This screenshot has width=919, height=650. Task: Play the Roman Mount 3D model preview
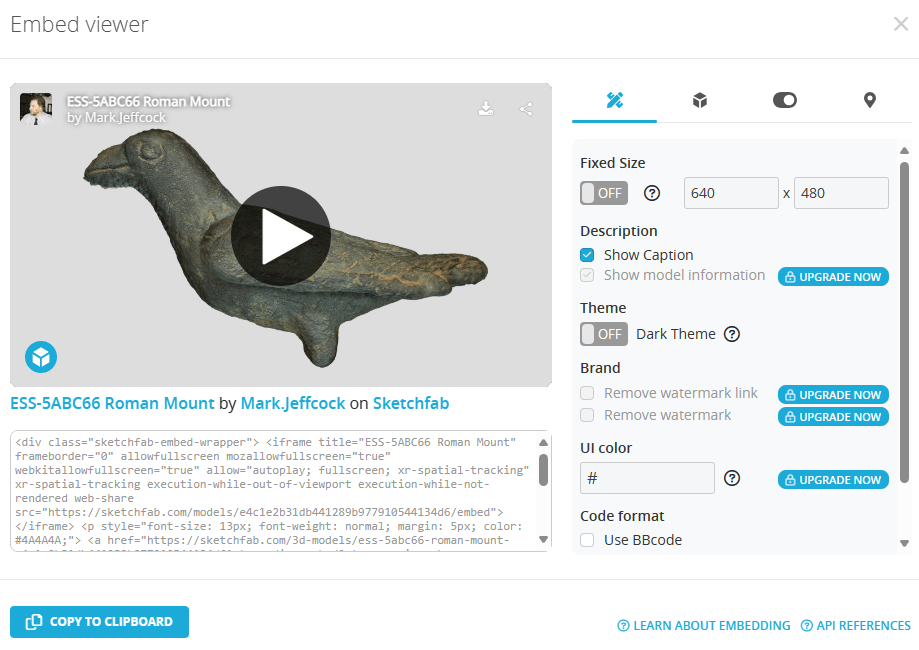281,236
